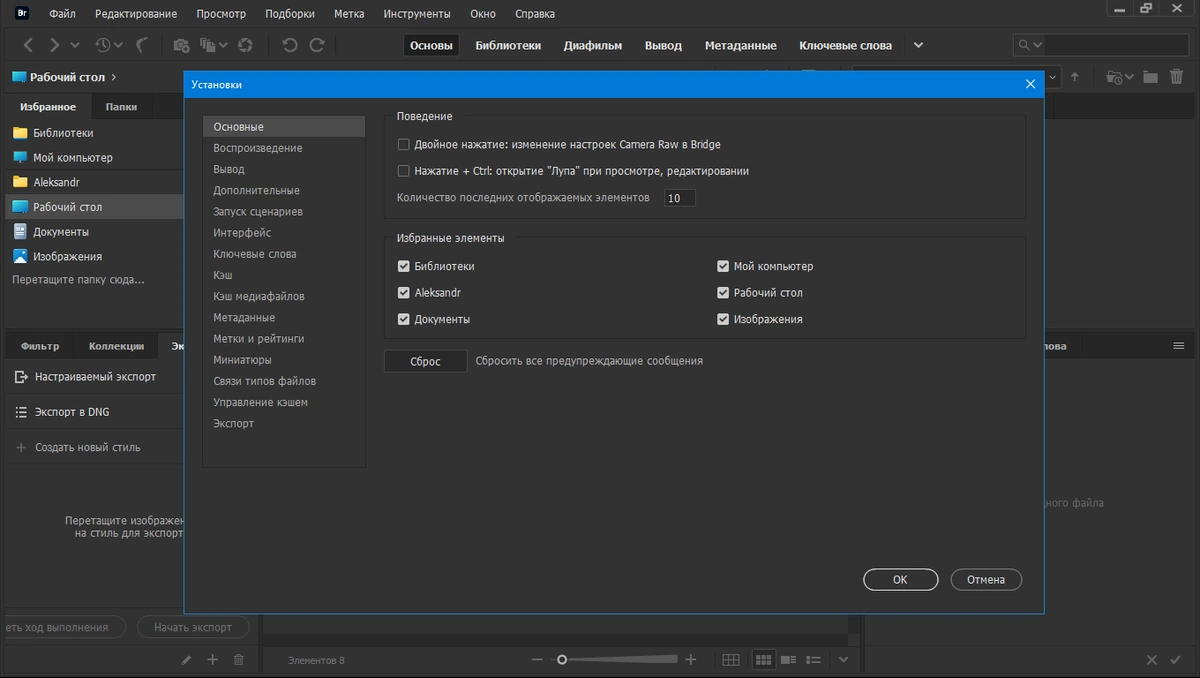Click the boomerang return icon
This screenshot has height=678, width=1200.
pyautogui.click(x=142, y=45)
